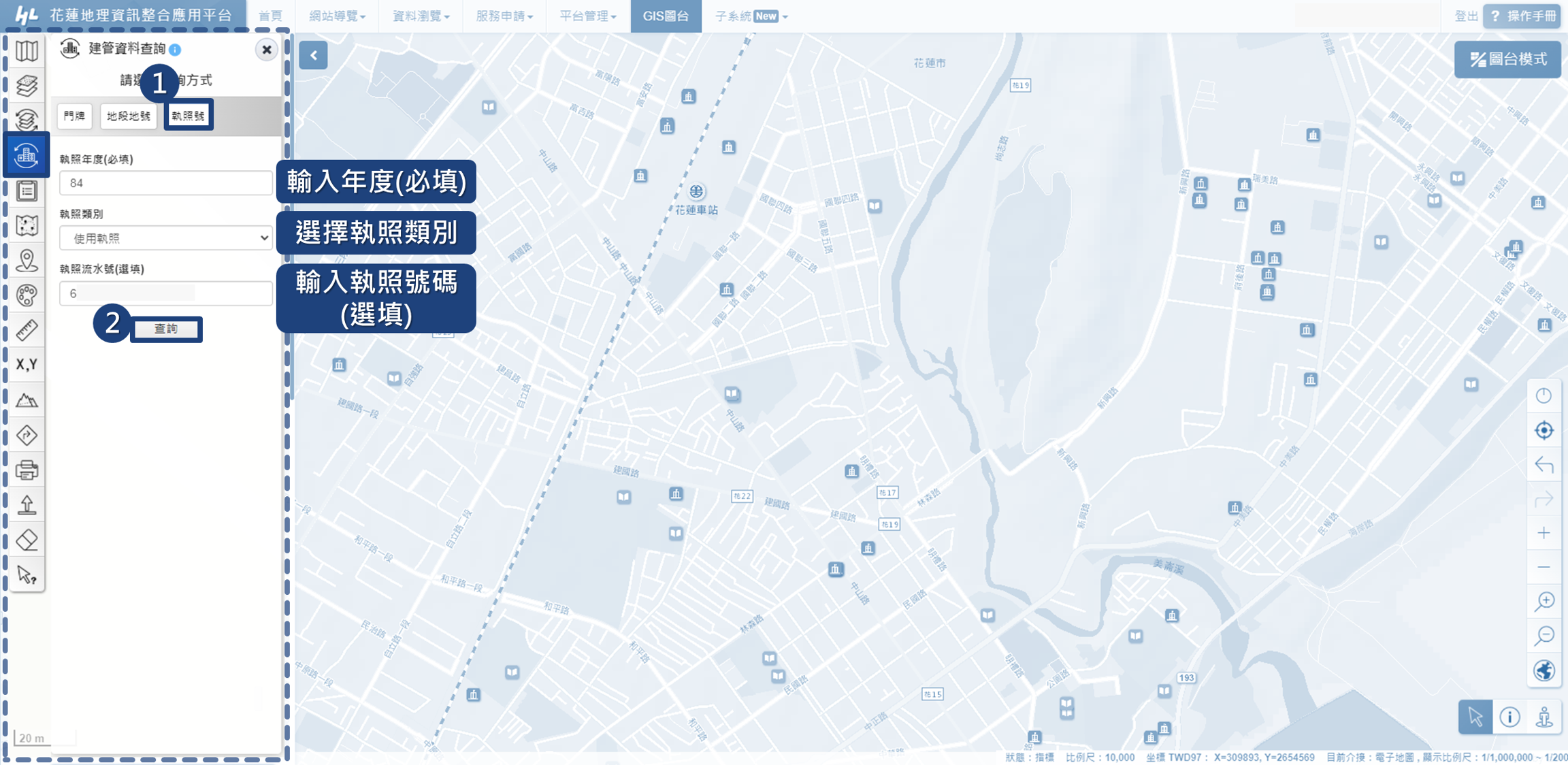
Task: Click the globe full-extent icon
Action: [x=1544, y=670]
